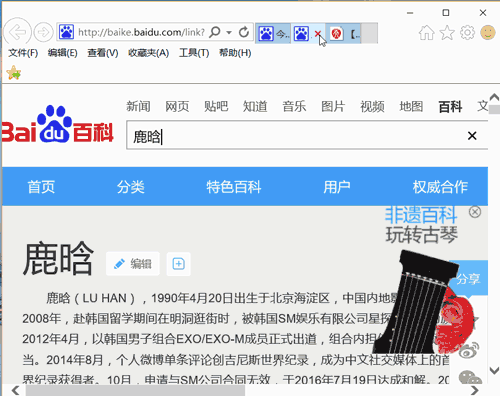The image size is (500, 396).
Task: Click the horizontal scrollbar left arrow
Action: [15, 390]
